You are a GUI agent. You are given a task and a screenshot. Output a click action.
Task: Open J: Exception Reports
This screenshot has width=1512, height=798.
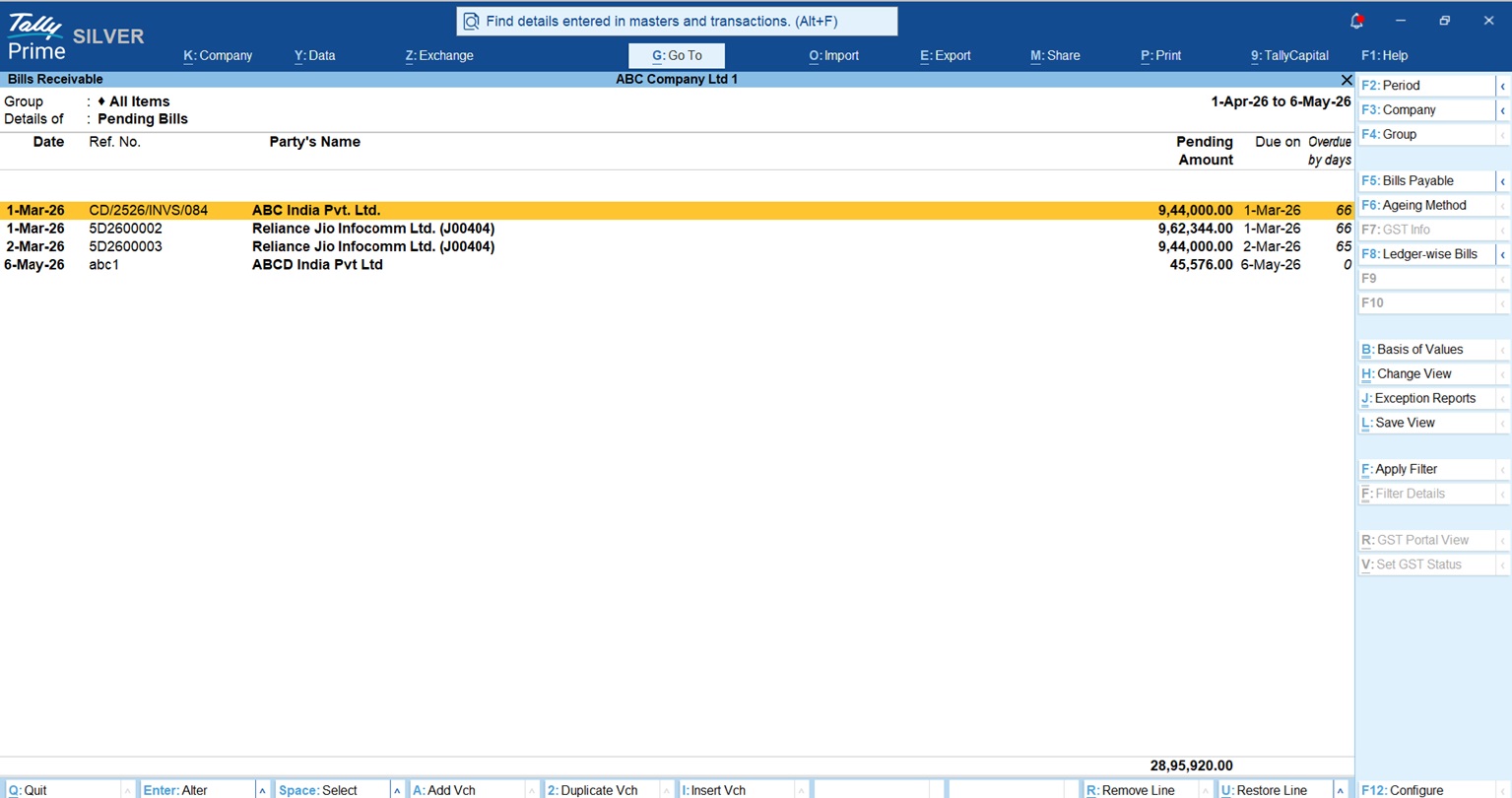pyautogui.click(x=1426, y=399)
